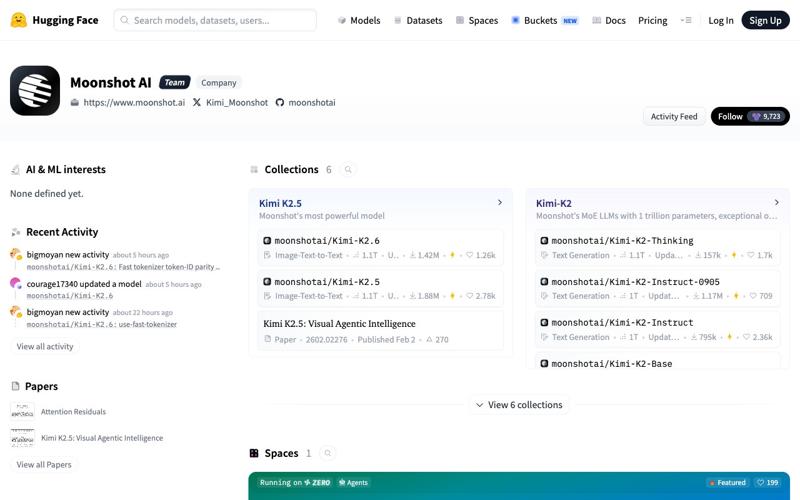800x500 pixels.
Task: Click the like count 1.7k on Kimi-K2-Thinking
Action: 760,255
